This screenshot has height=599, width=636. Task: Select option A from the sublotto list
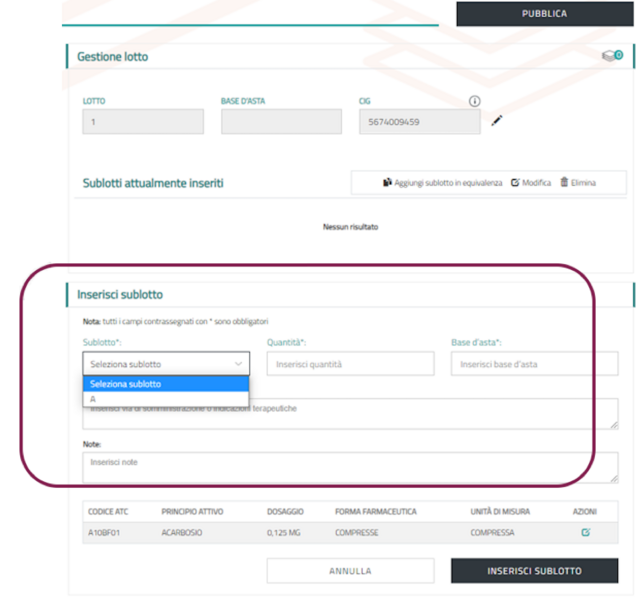point(165,399)
